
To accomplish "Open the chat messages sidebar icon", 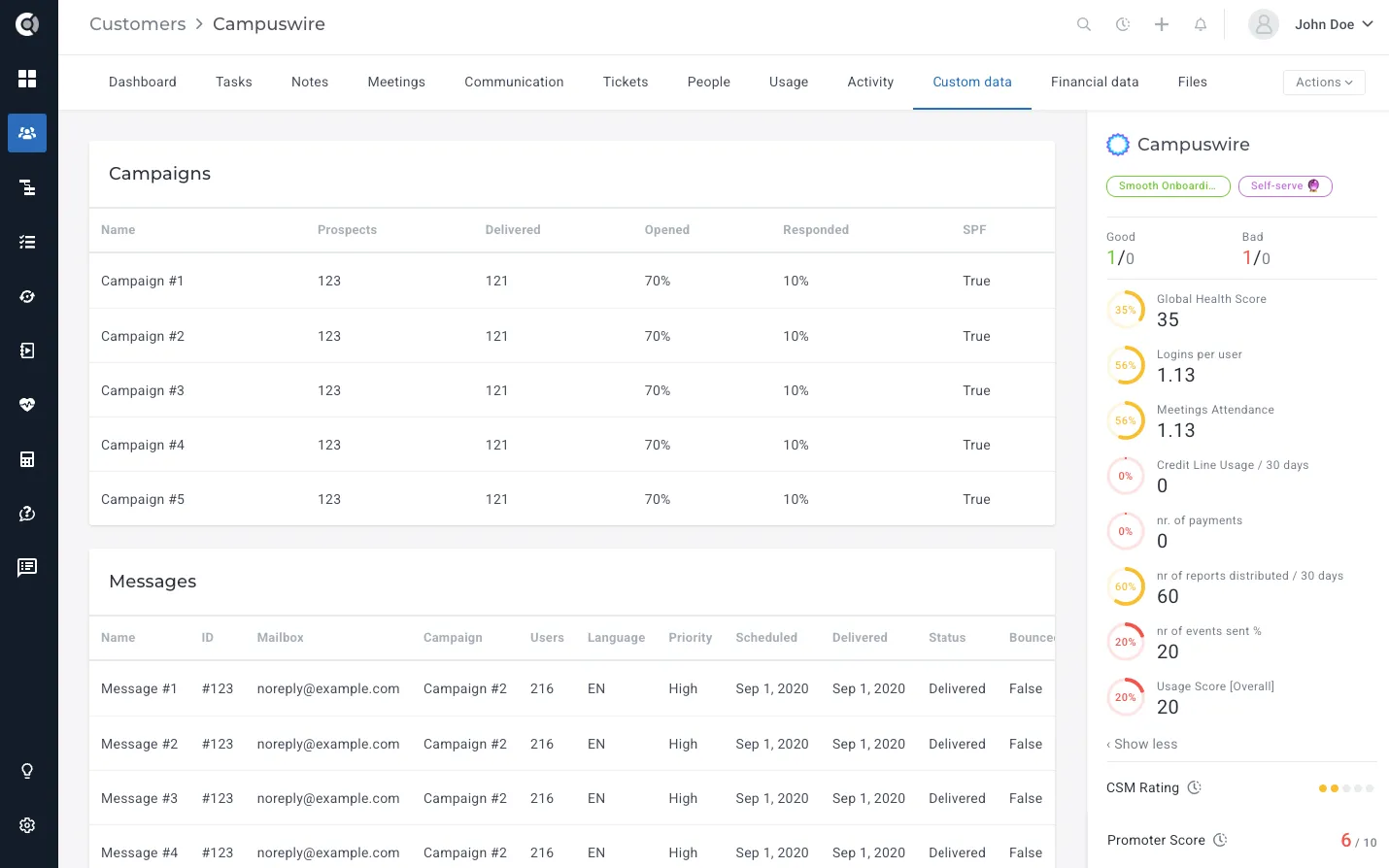I will tap(27, 567).
